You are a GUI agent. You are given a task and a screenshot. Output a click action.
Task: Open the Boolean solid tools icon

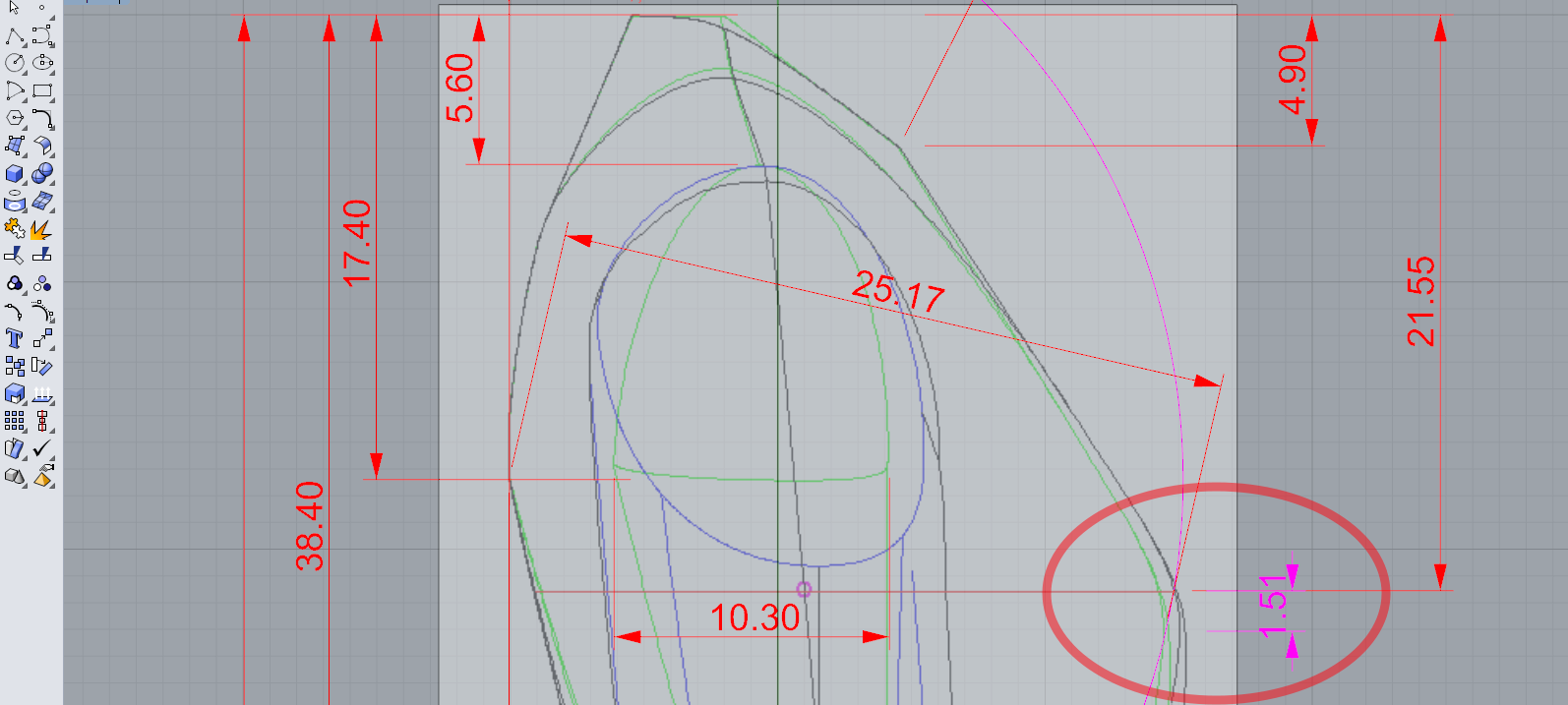15,394
